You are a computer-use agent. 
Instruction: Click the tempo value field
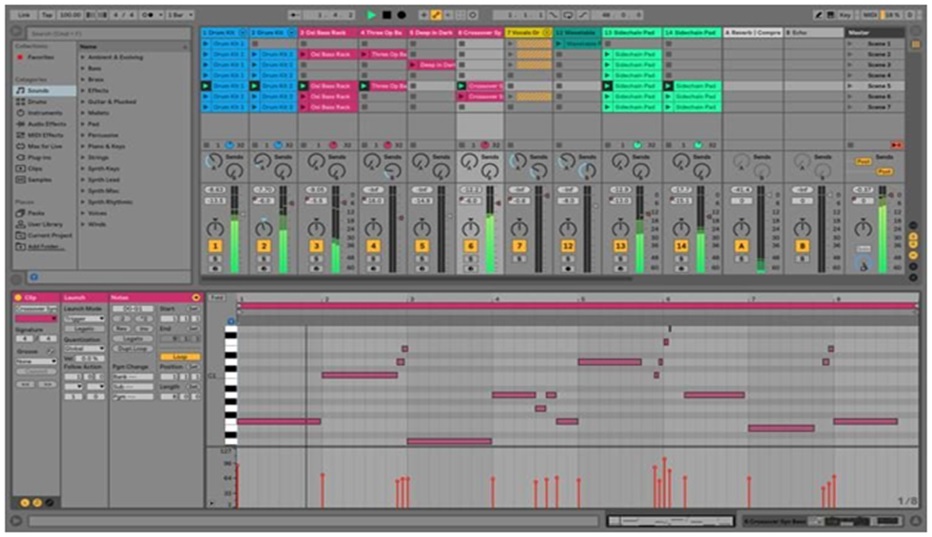[x=70, y=15]
